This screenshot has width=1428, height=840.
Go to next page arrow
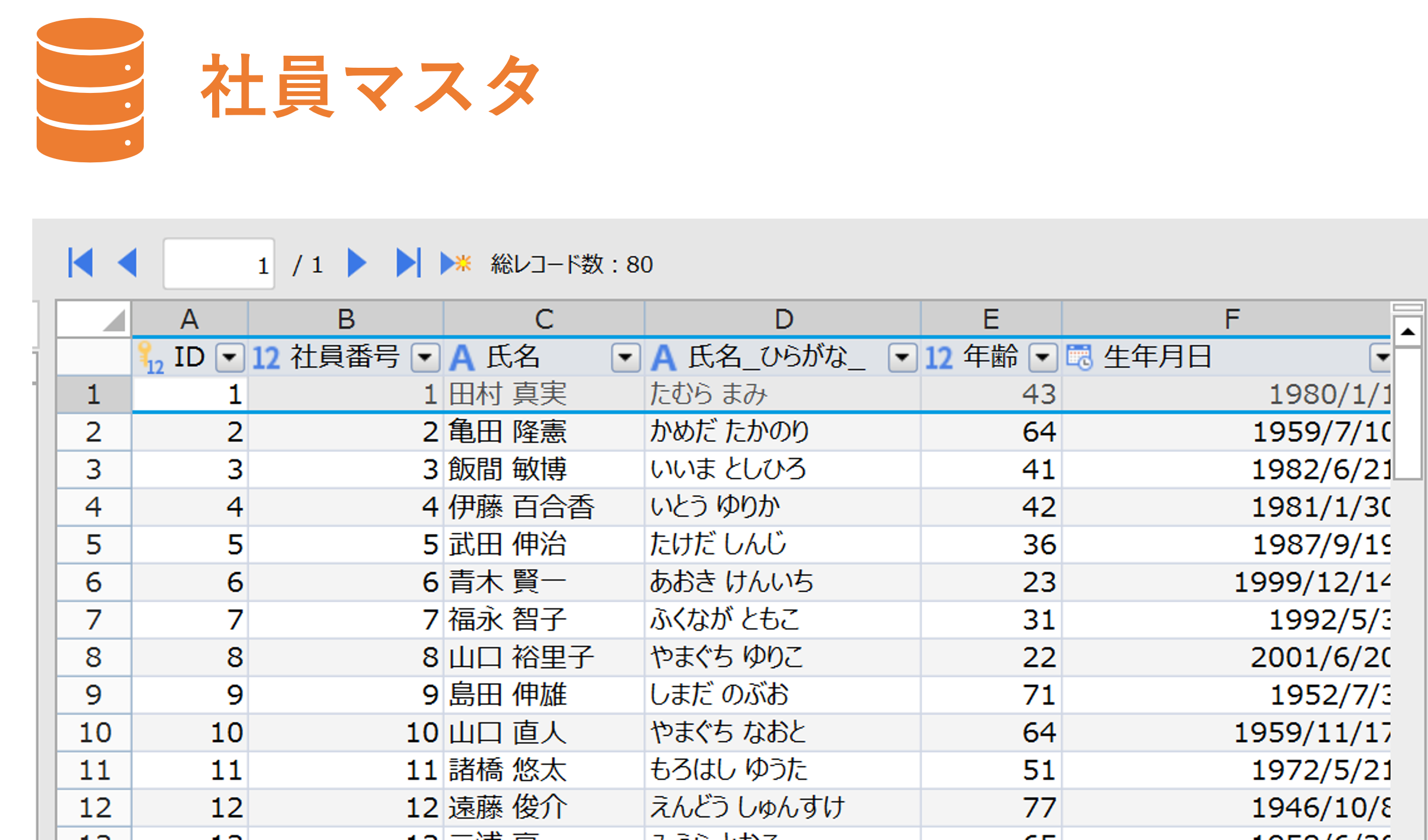[x=356, y=263]
